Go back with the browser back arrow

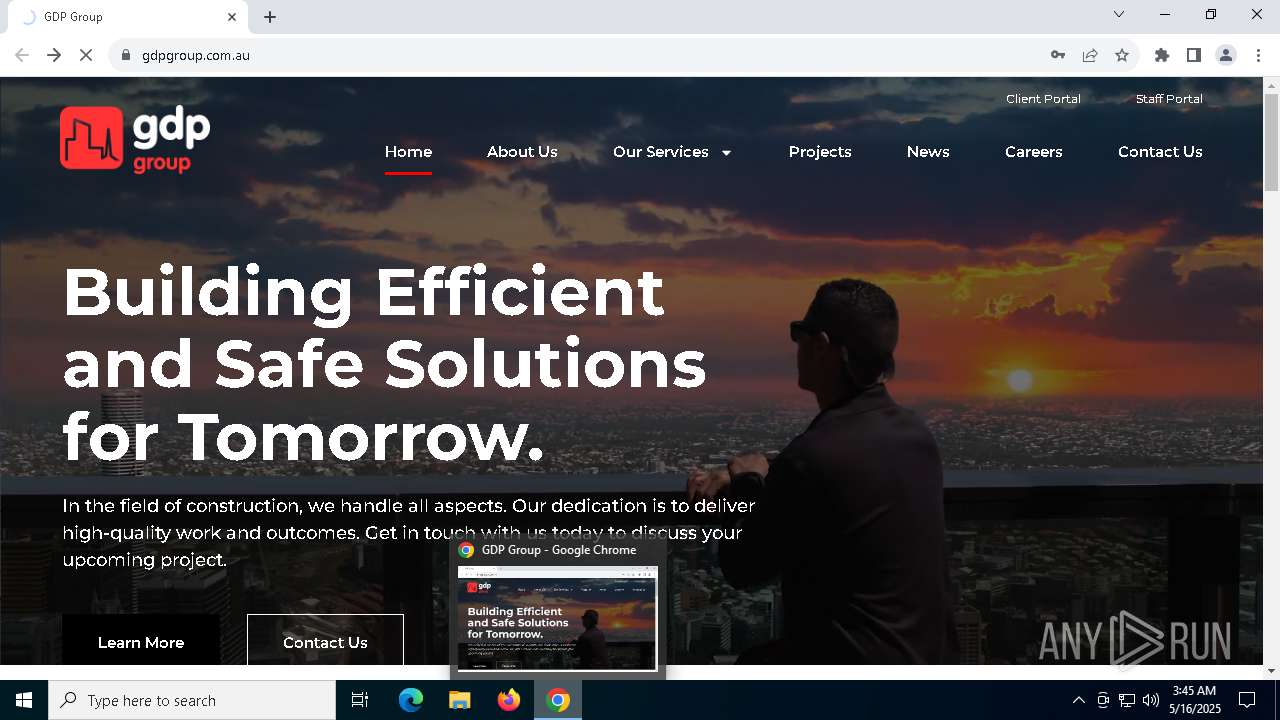click(22, 55)
